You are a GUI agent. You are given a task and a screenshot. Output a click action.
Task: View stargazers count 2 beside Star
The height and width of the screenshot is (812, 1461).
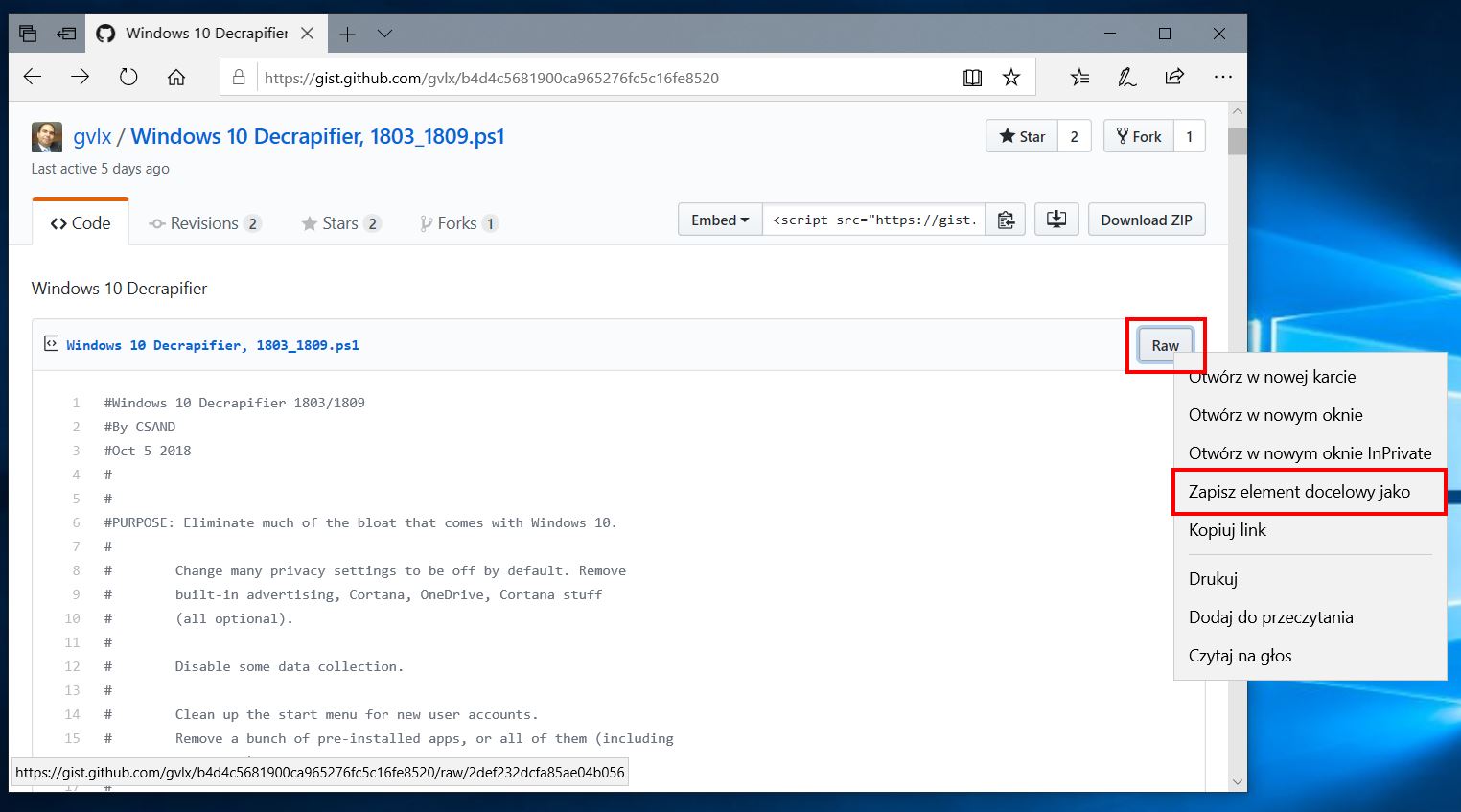pyautogui.click(x=1075, y=136)
